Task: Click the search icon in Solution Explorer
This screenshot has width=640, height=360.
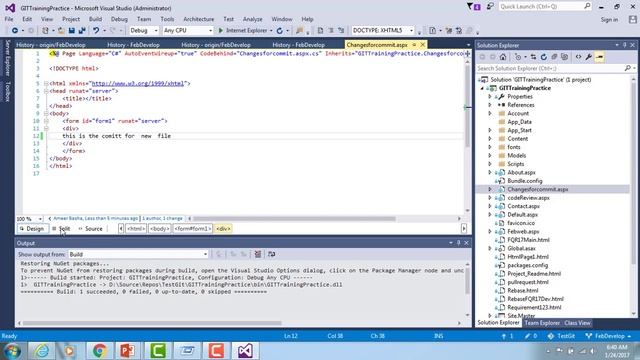Action: coord(627,68)
